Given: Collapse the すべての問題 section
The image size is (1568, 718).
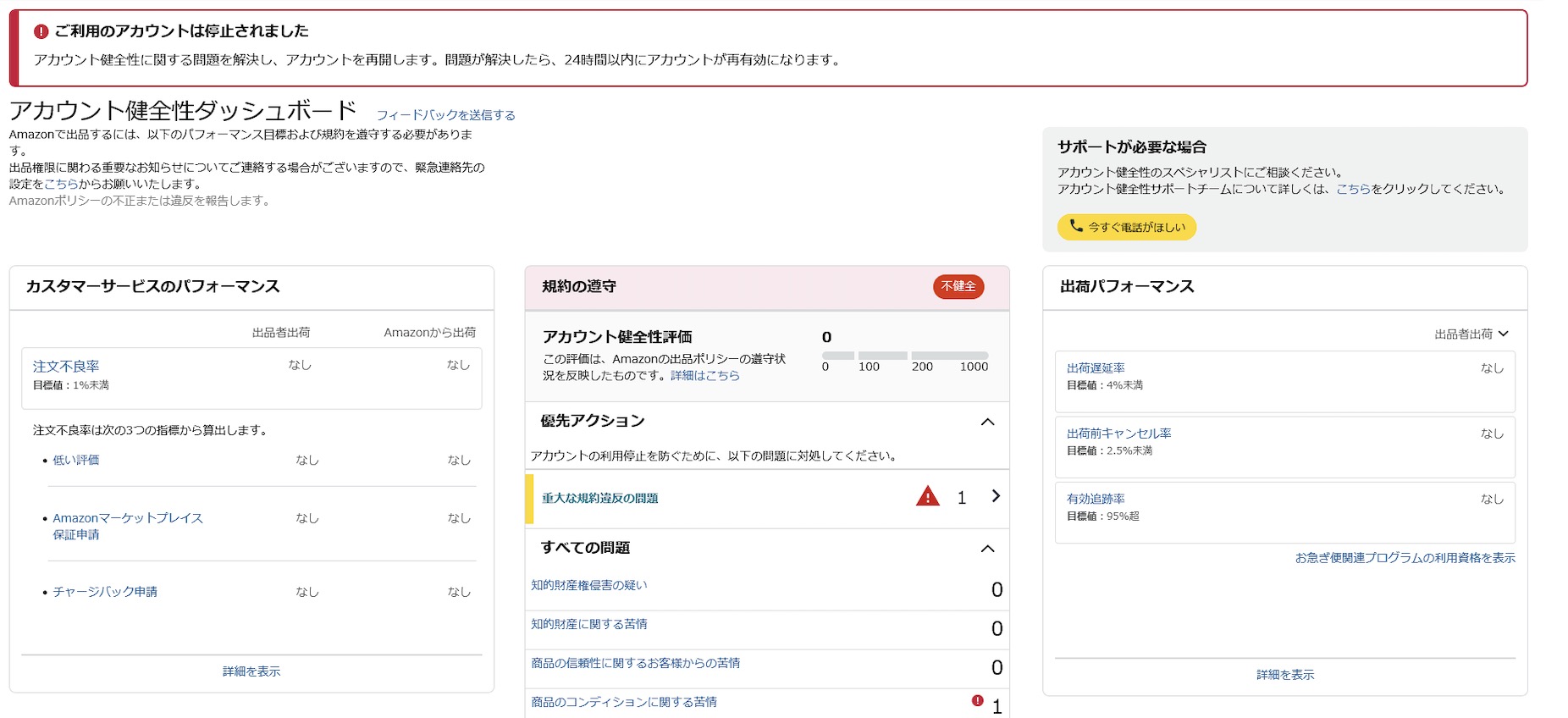Looking at the screenshot, I should pyautogui.click(x=987, y=549).
